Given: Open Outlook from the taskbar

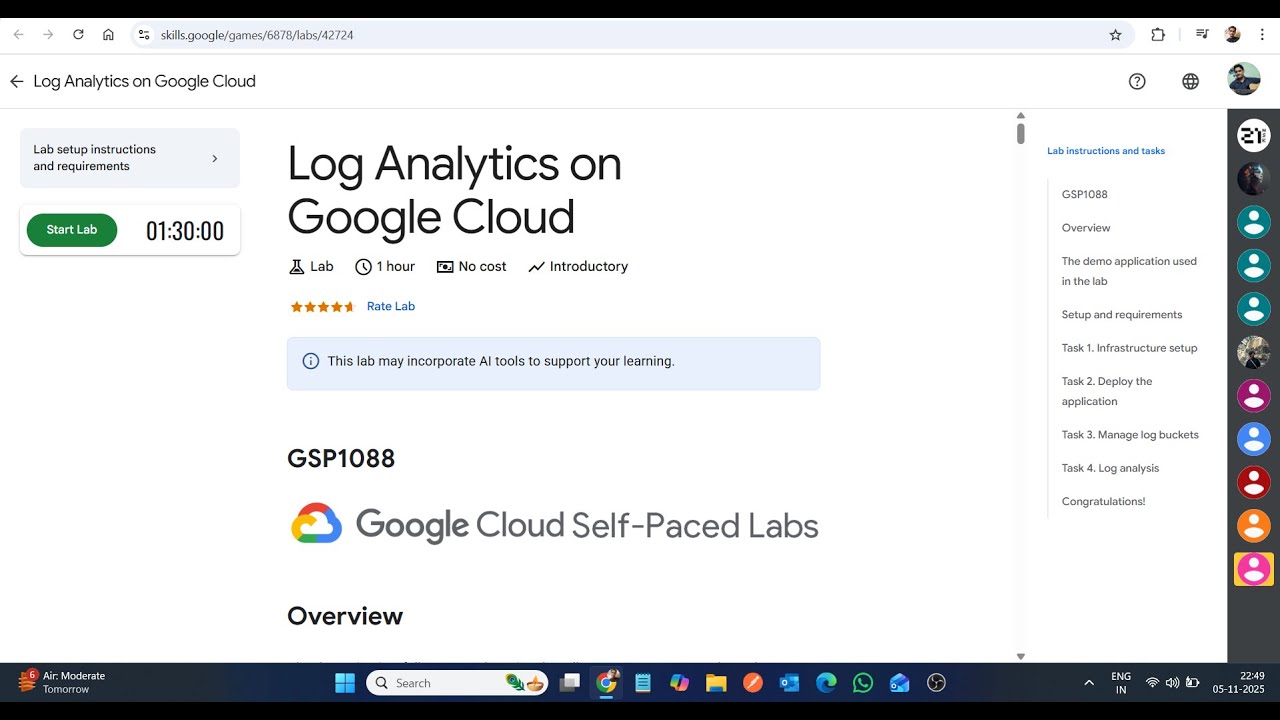Looking at the screenshot, I should point(789,683).
